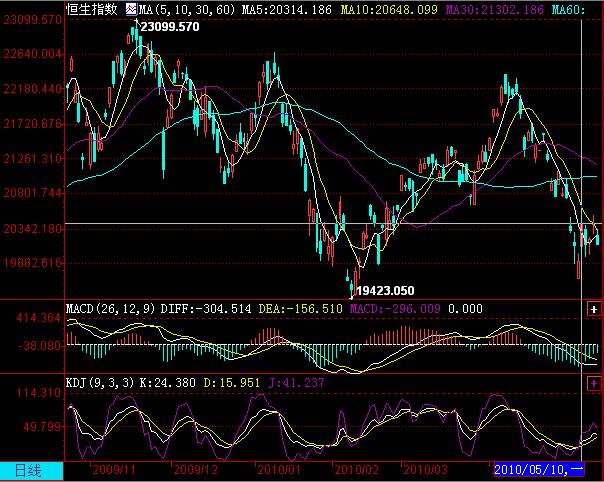Click the 21261.310 price axis label

[x=32, y=158]
